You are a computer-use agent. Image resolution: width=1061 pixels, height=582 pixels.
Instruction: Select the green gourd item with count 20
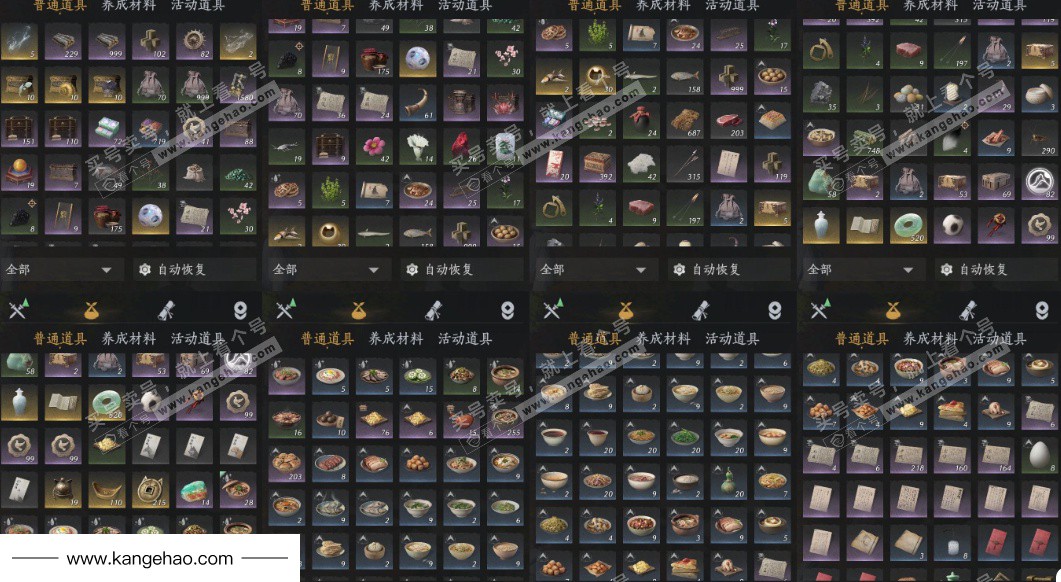click(x=728, y=480)
